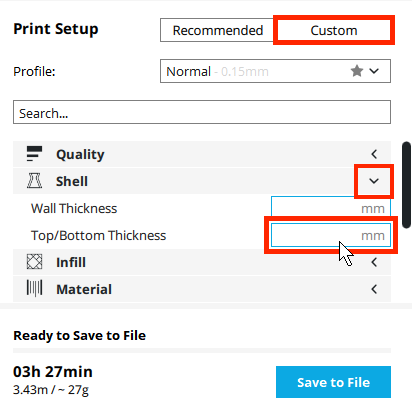
Task: Click the star icon in Profile box
Action: [357, 71]
